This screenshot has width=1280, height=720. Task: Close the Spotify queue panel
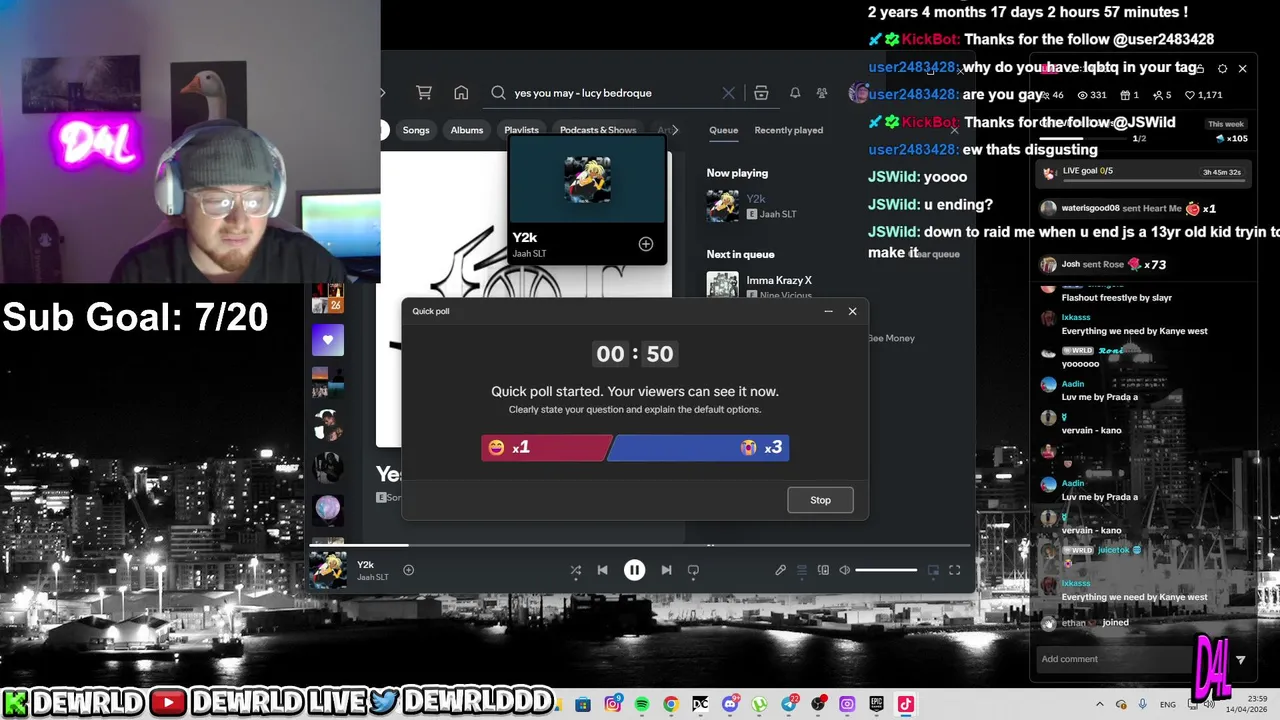click(954, 130)
